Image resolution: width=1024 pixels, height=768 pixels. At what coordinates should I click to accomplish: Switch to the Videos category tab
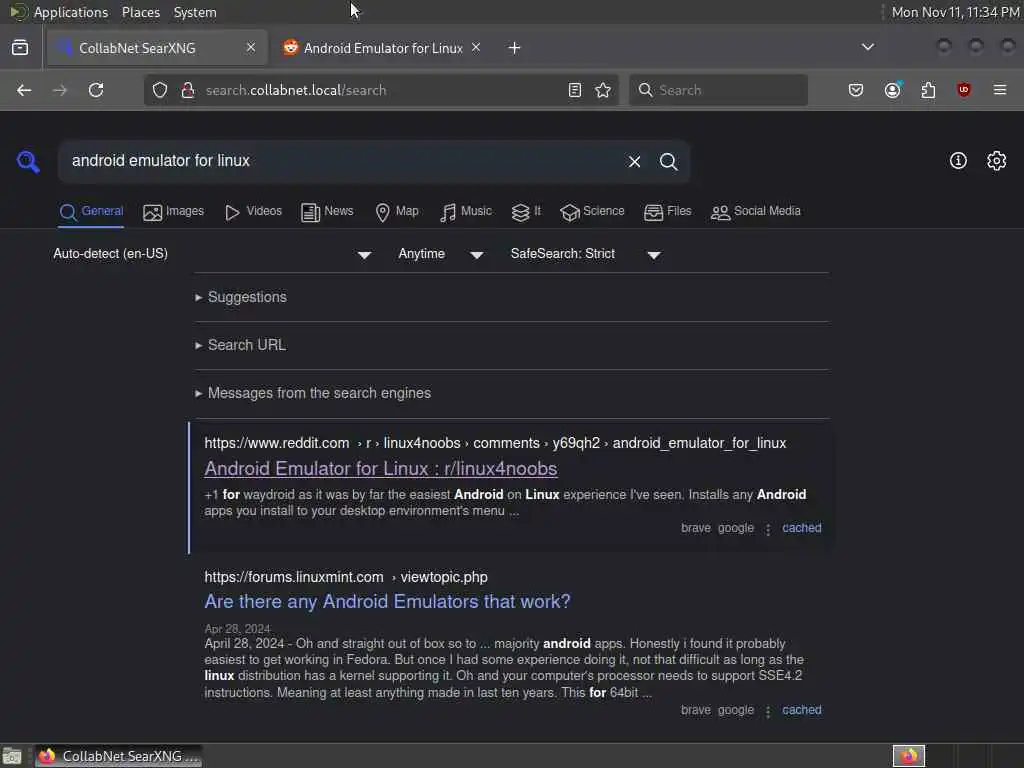(253, 212)
